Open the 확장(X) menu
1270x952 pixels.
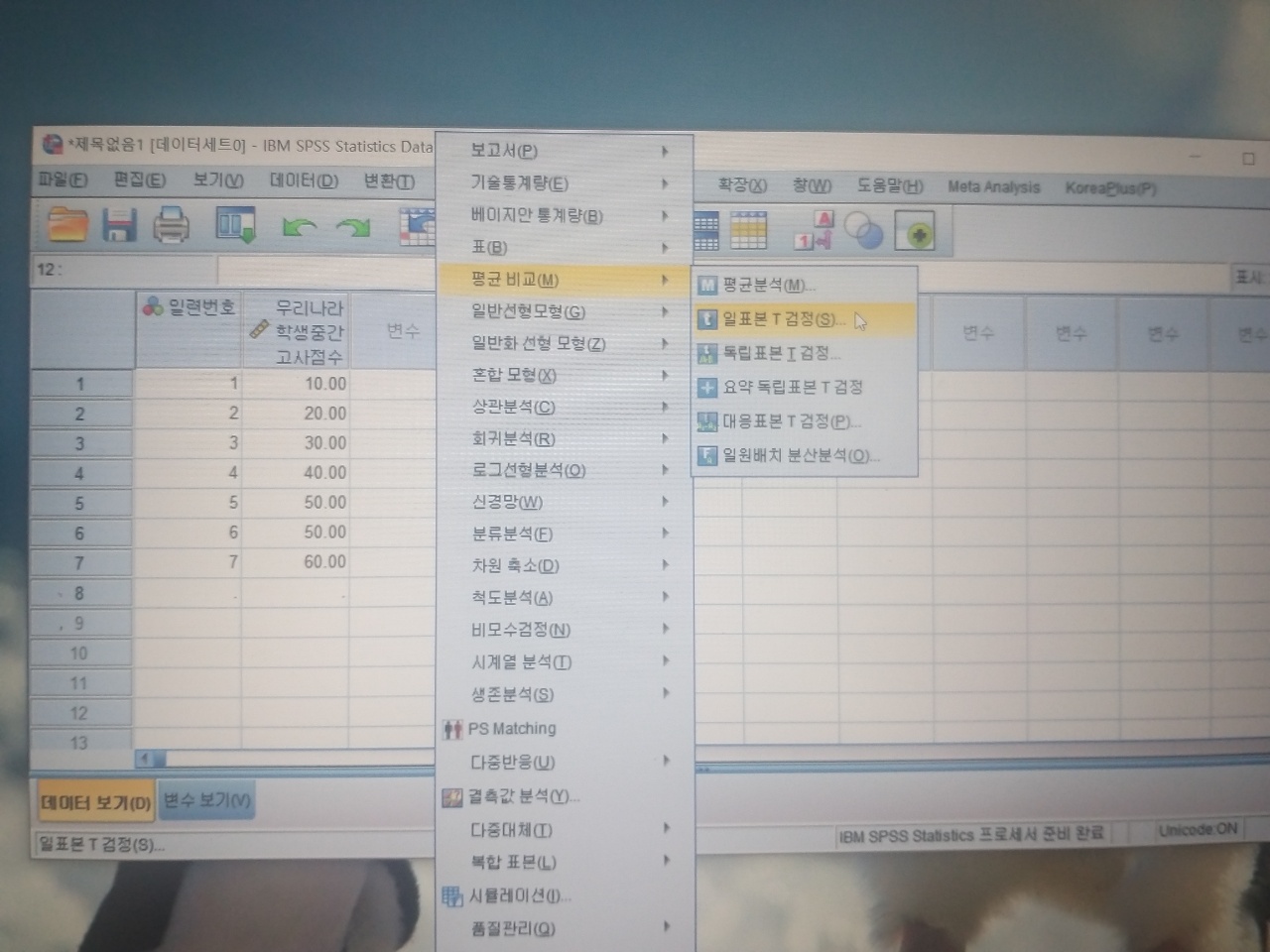pos(742,185)
